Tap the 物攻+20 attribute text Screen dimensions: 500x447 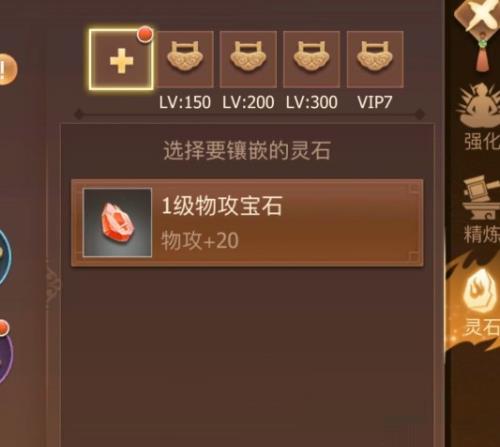(200, 241)
